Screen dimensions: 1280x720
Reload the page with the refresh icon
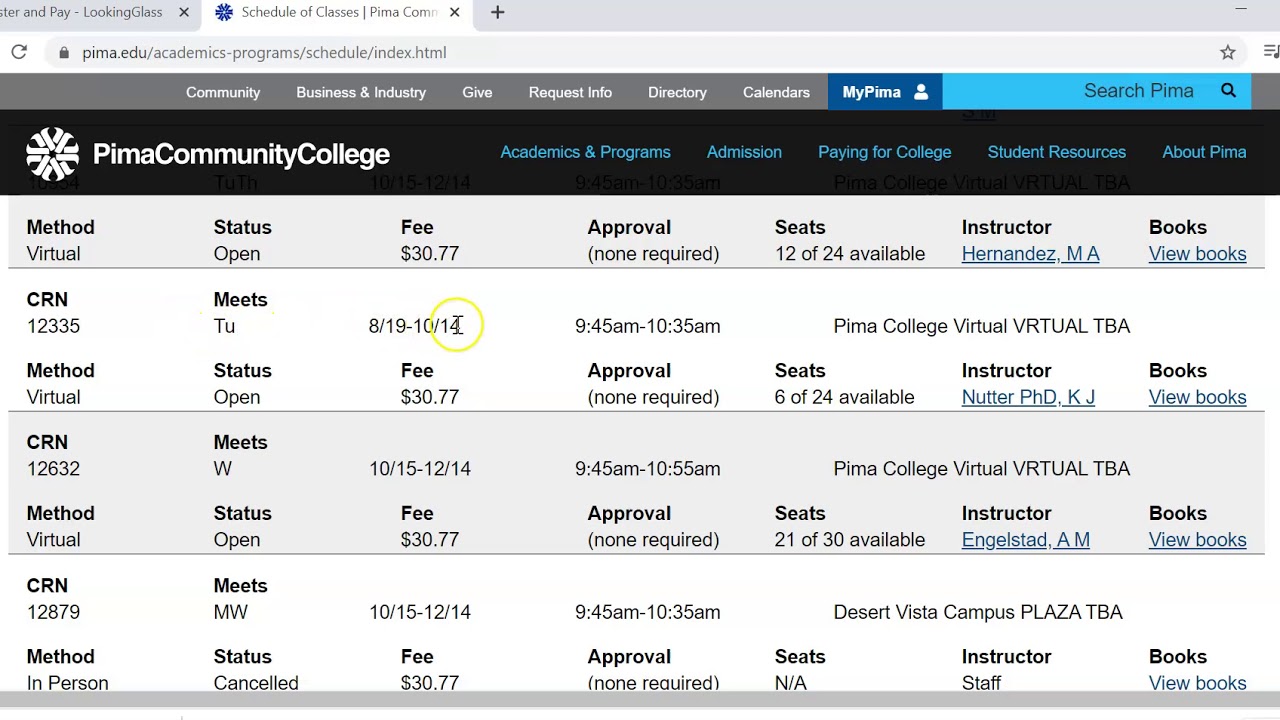coord(19,52)
